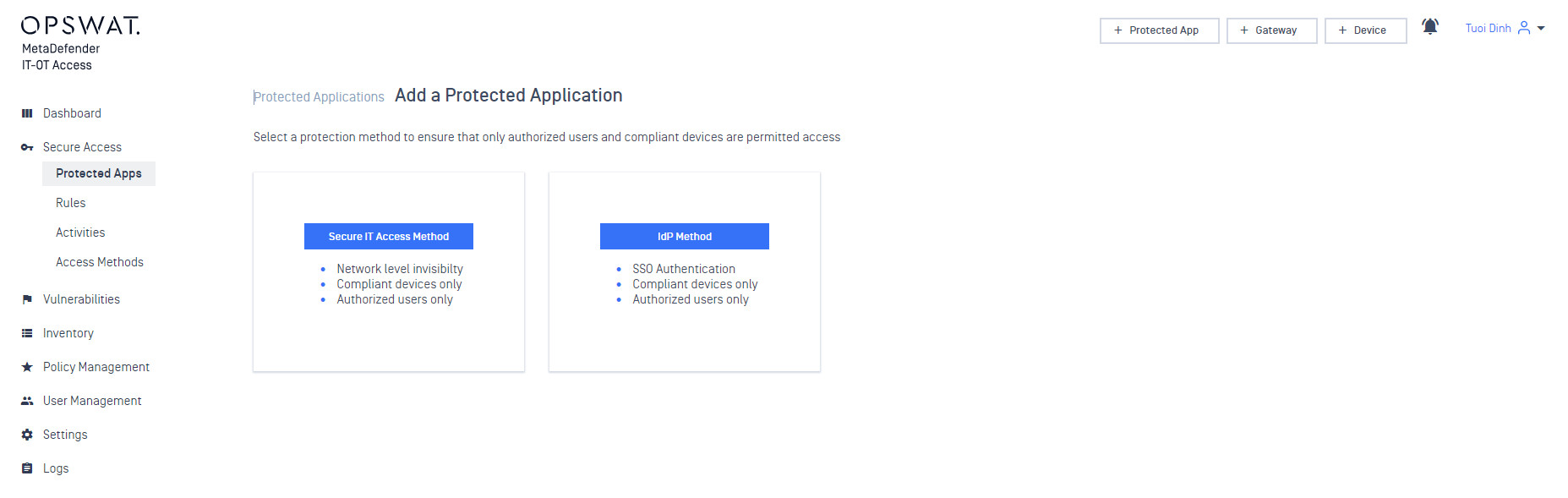Click the Dashboard bar-chart icon
The width and height of the screenshot is (1568, 498).
click(x=27, y=113)
